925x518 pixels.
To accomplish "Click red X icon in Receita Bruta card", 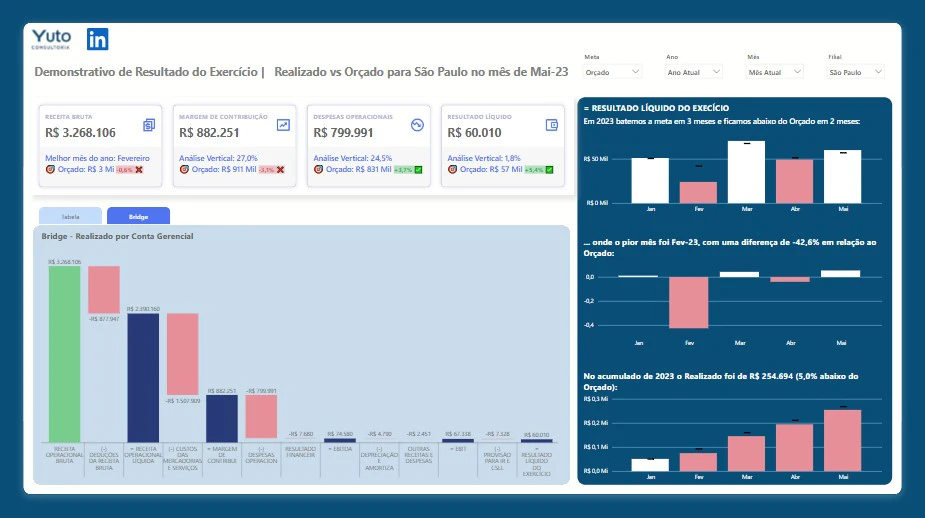I will coord(139,170).
